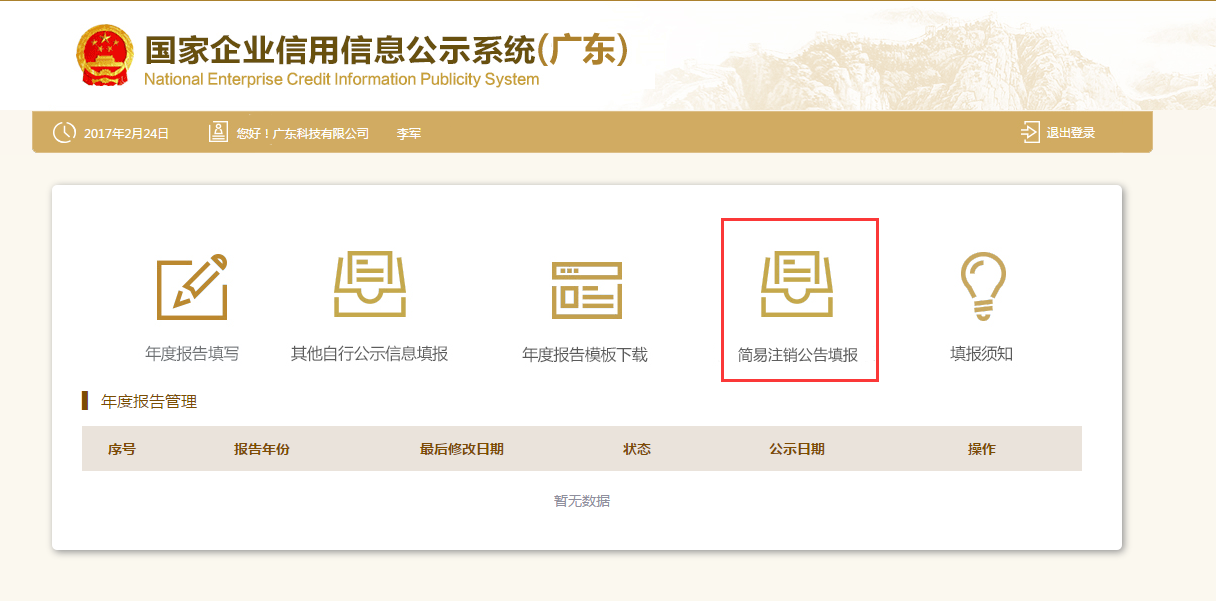Click the national emblem logo
This screenshot has height=601, width=1216.
click(104, 55)
